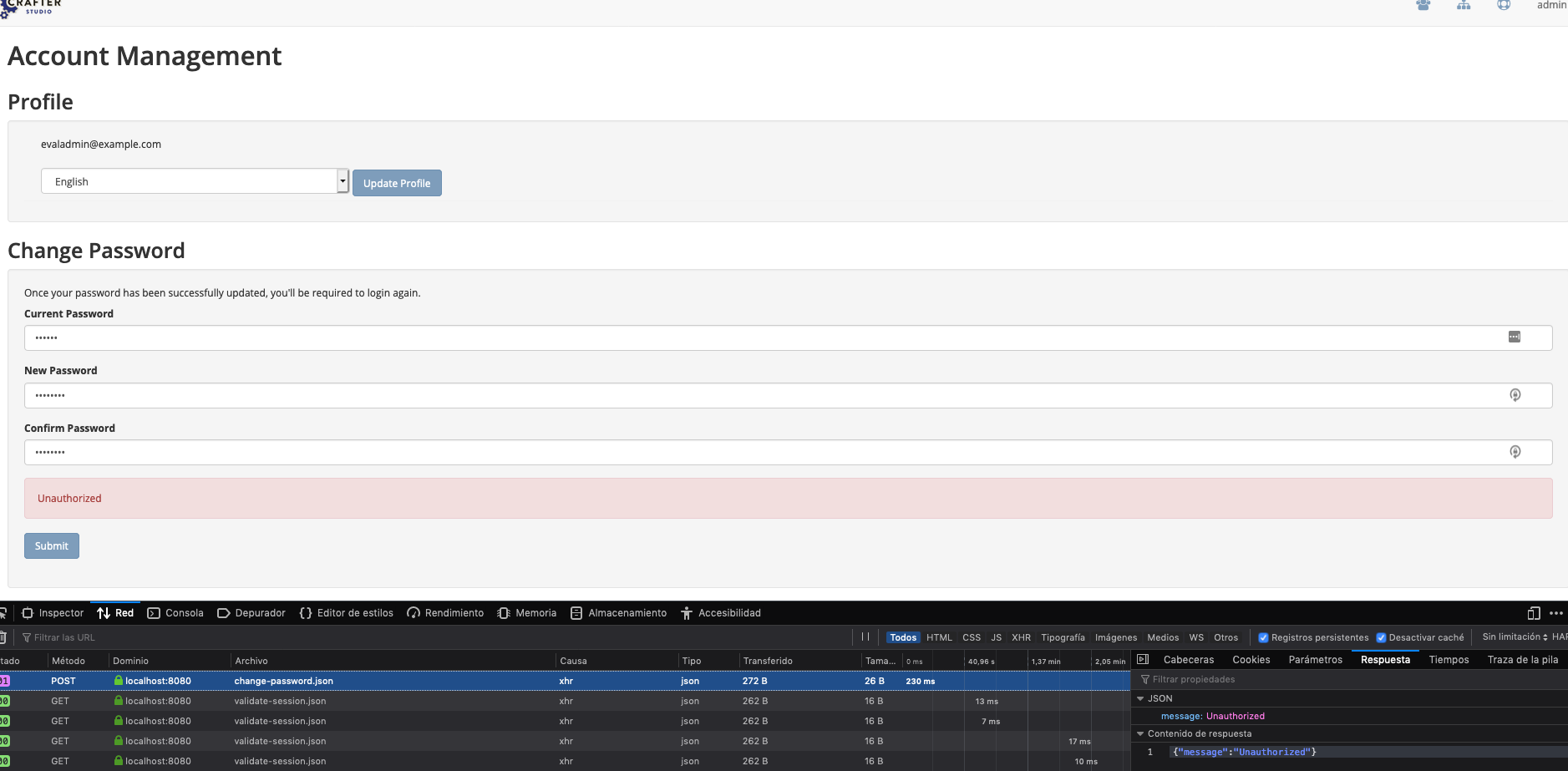Click the Submit button
The image size is (1568, 771).
tap(52, 545)
